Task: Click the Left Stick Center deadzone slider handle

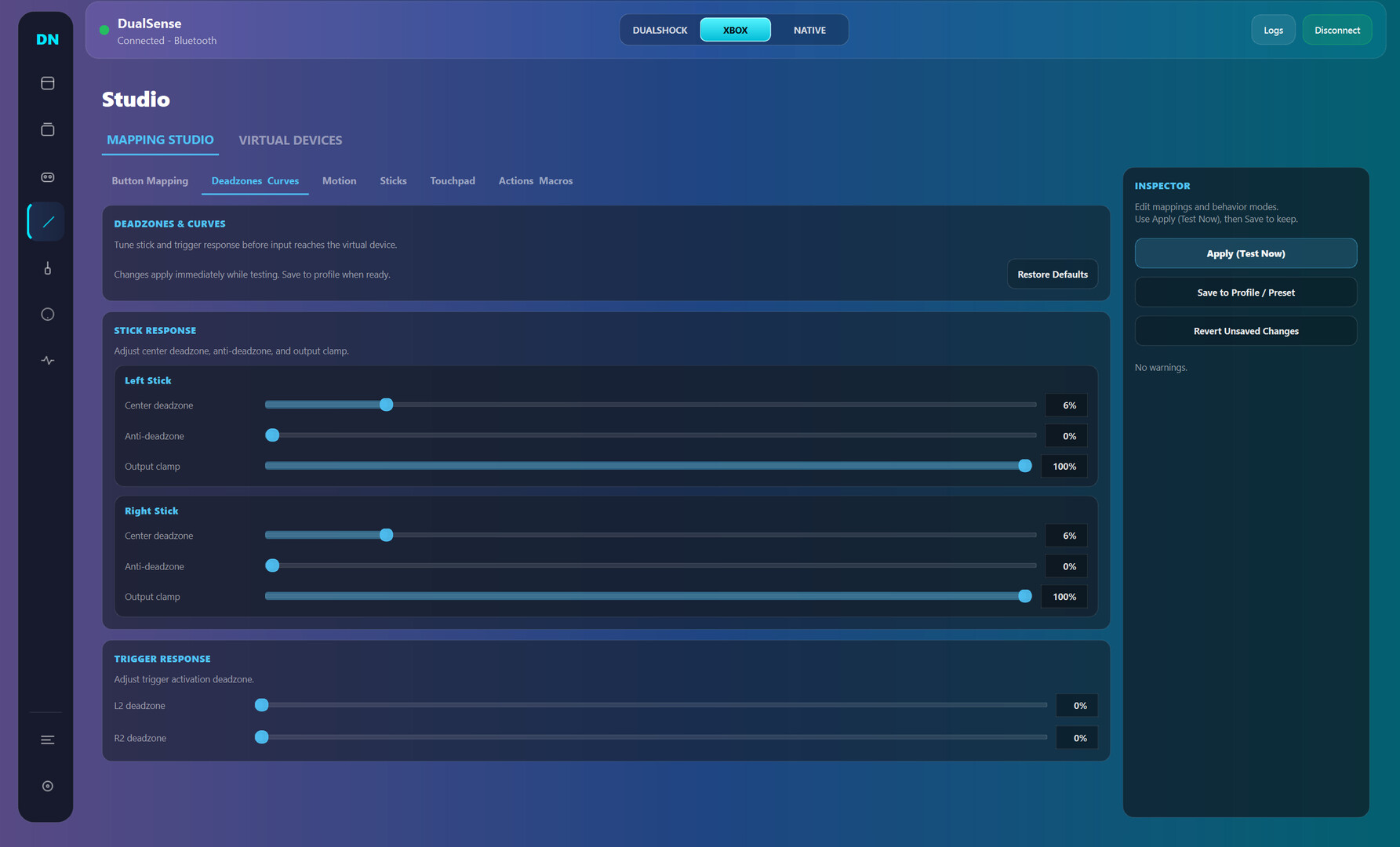Action: point(386,405)
